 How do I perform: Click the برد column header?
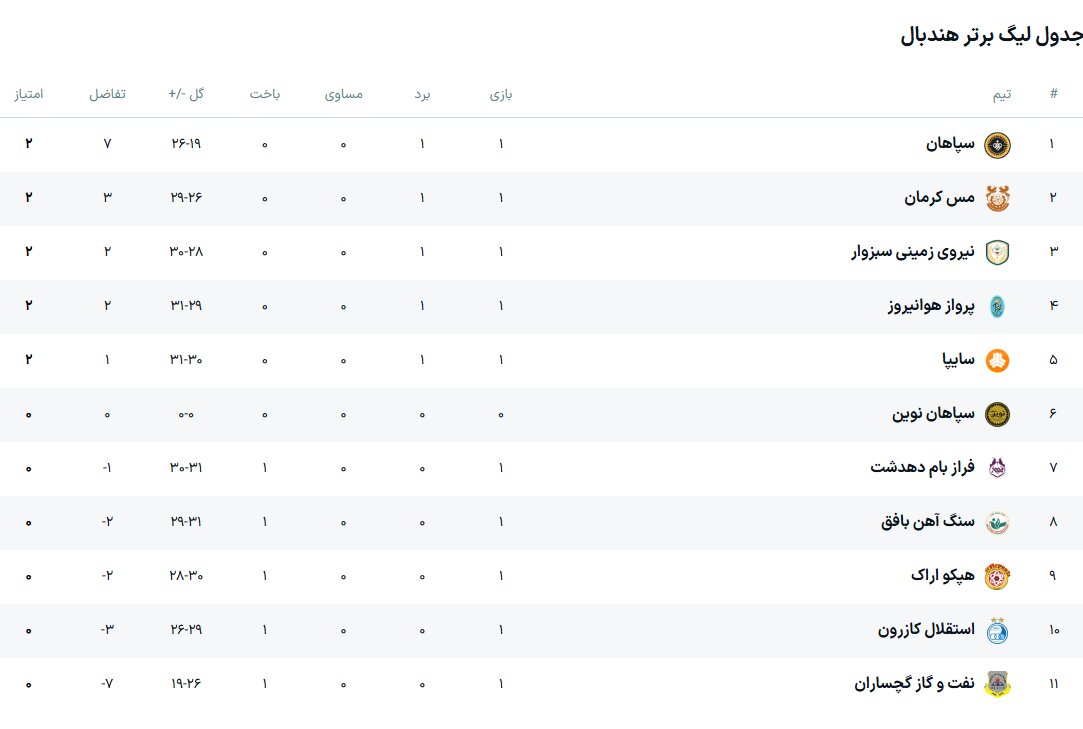[422, 95]
